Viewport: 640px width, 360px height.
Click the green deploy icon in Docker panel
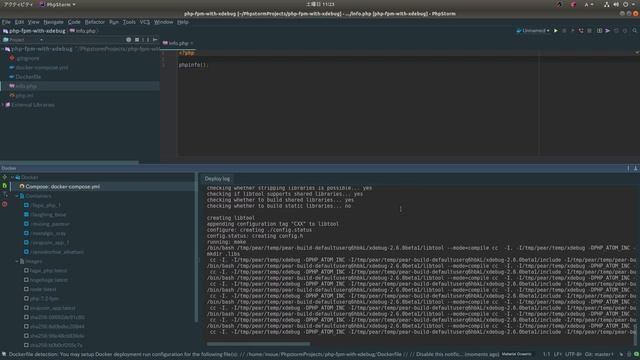point(4,186)
